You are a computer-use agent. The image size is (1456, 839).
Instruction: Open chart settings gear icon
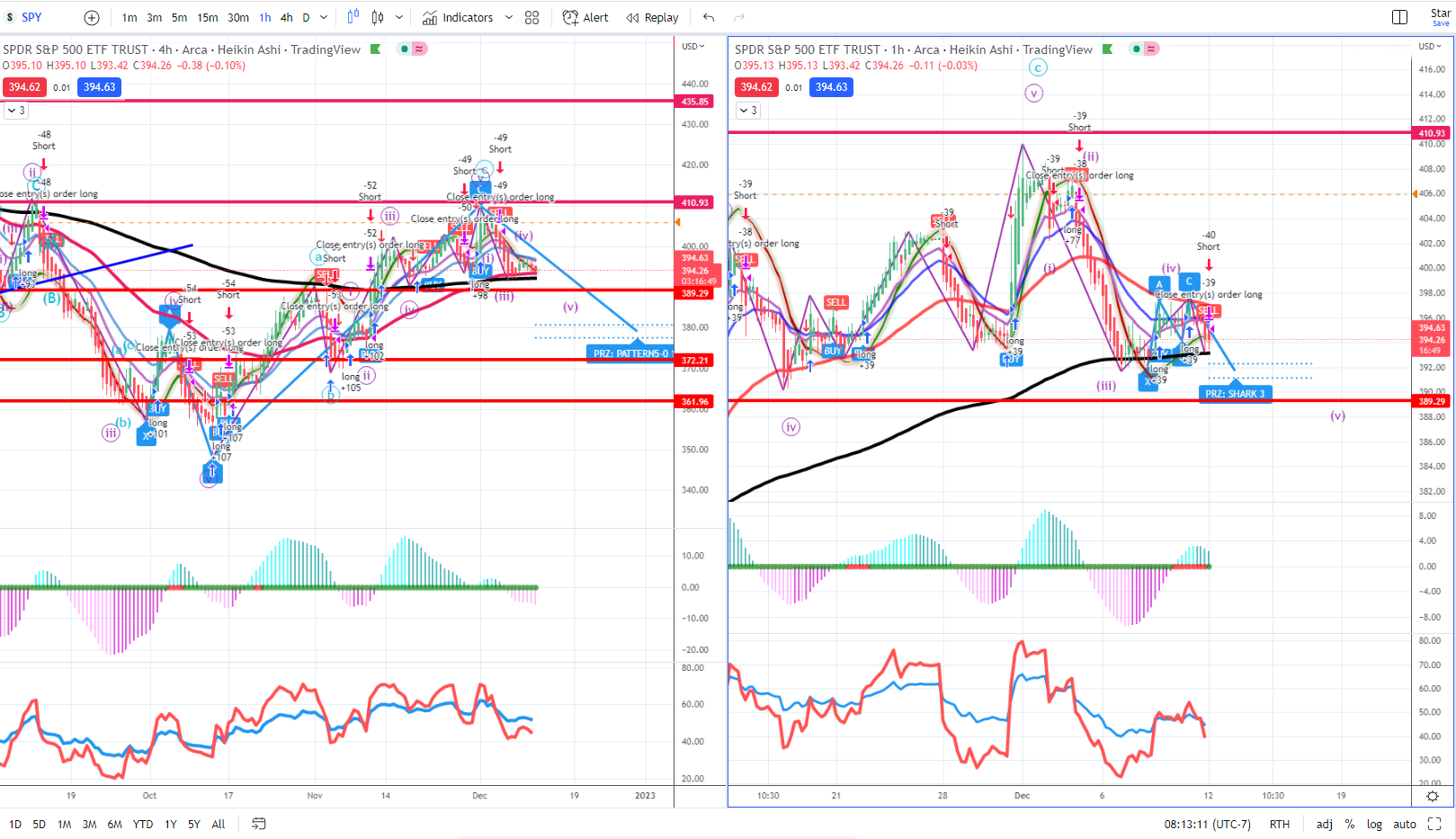click(x=1433, y=796)
